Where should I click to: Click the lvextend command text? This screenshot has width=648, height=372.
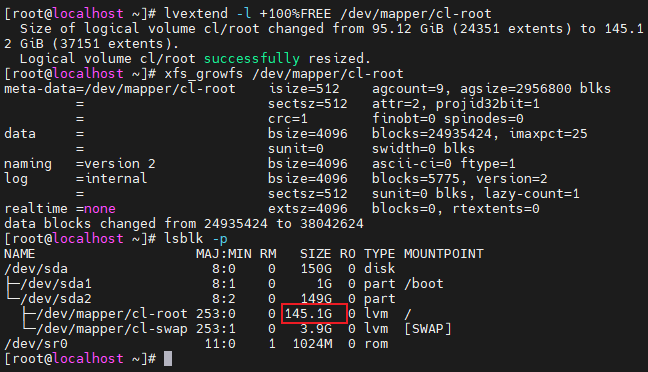coord(328,14)
